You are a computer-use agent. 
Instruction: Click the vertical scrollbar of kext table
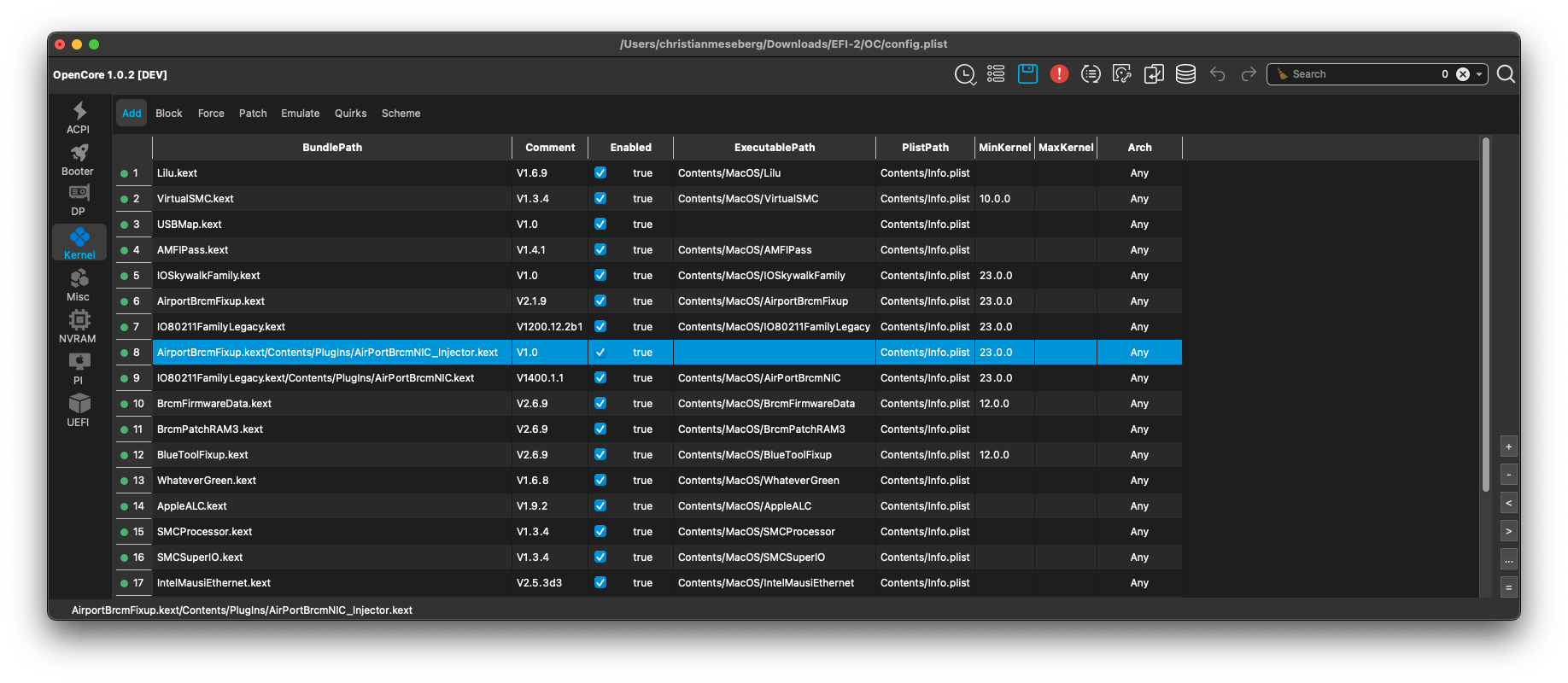point(1486,316)
